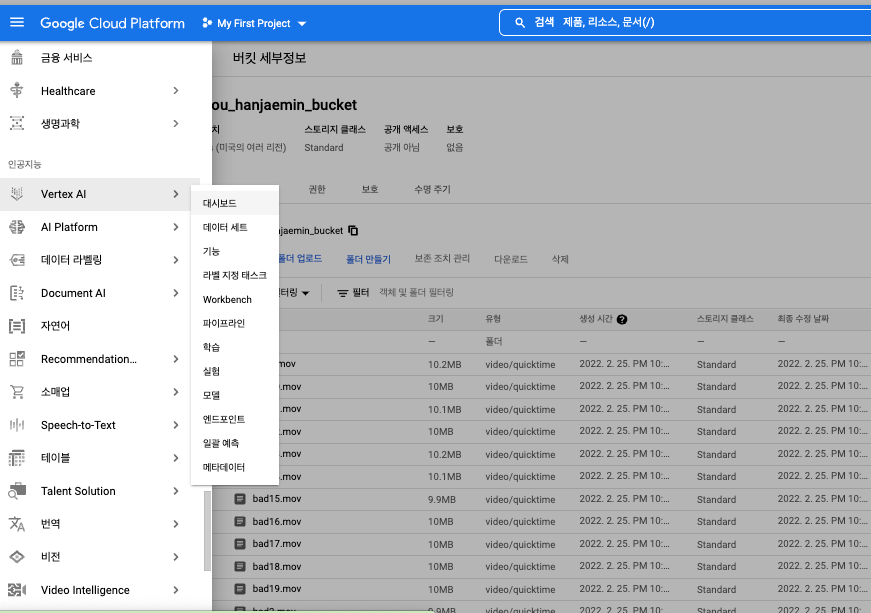Expand the Speech-to-Text submenu chevron
This screenshot has width=871, height=613.
[x=176, y=425]
